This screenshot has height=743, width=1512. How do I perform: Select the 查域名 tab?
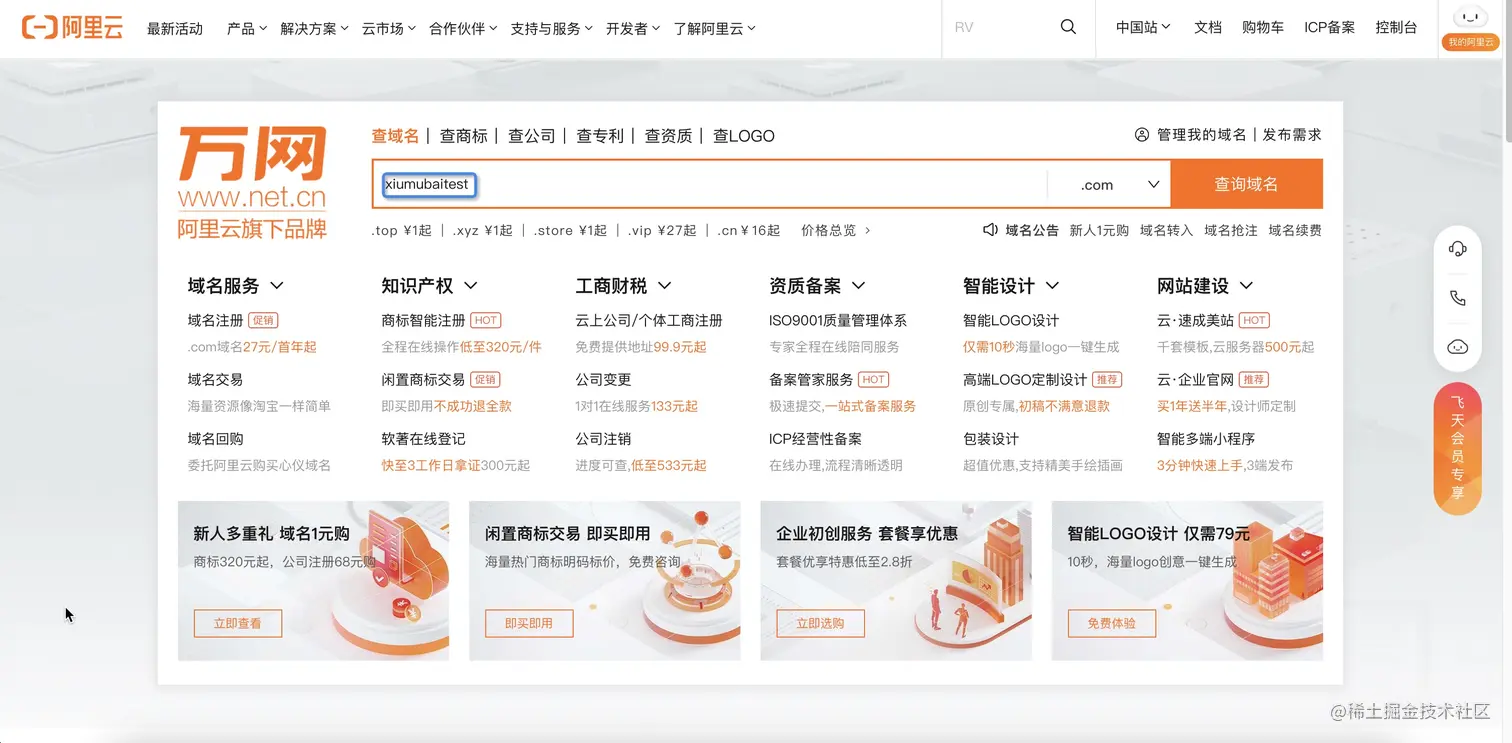click(x=395, y=136)
